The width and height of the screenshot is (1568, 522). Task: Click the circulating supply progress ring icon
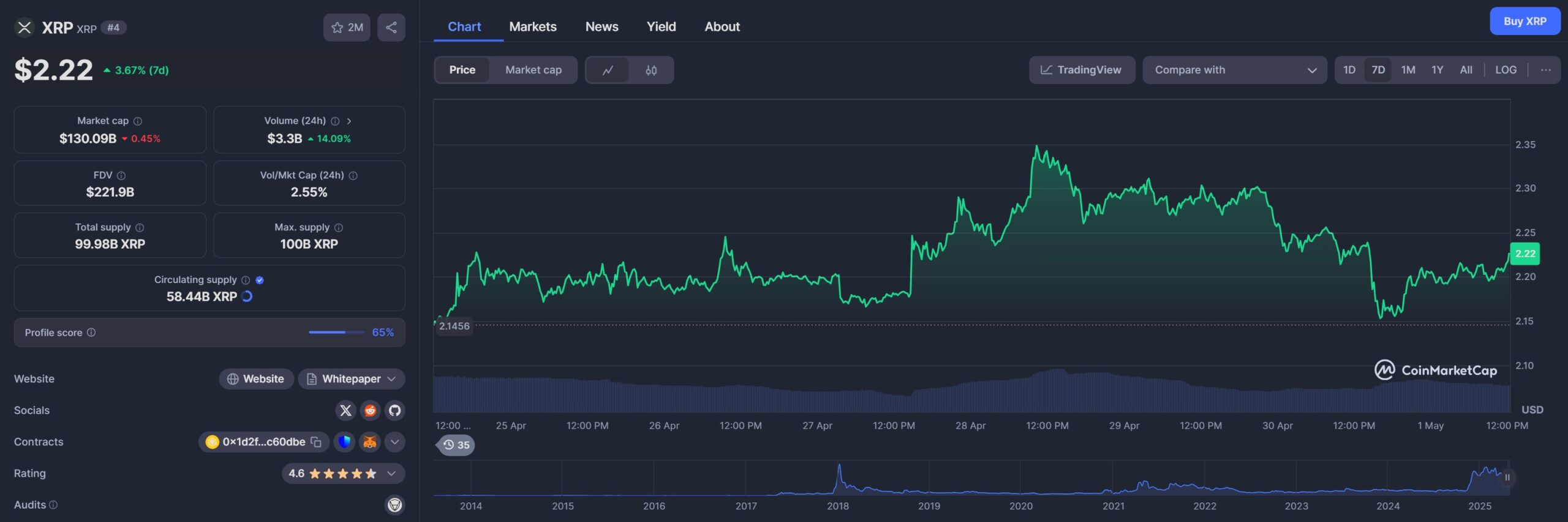(247, 297)
